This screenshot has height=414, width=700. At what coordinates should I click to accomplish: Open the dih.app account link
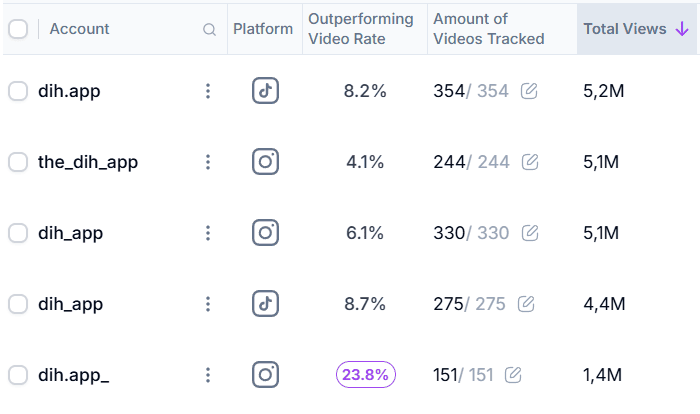click(x=69, y=91)
